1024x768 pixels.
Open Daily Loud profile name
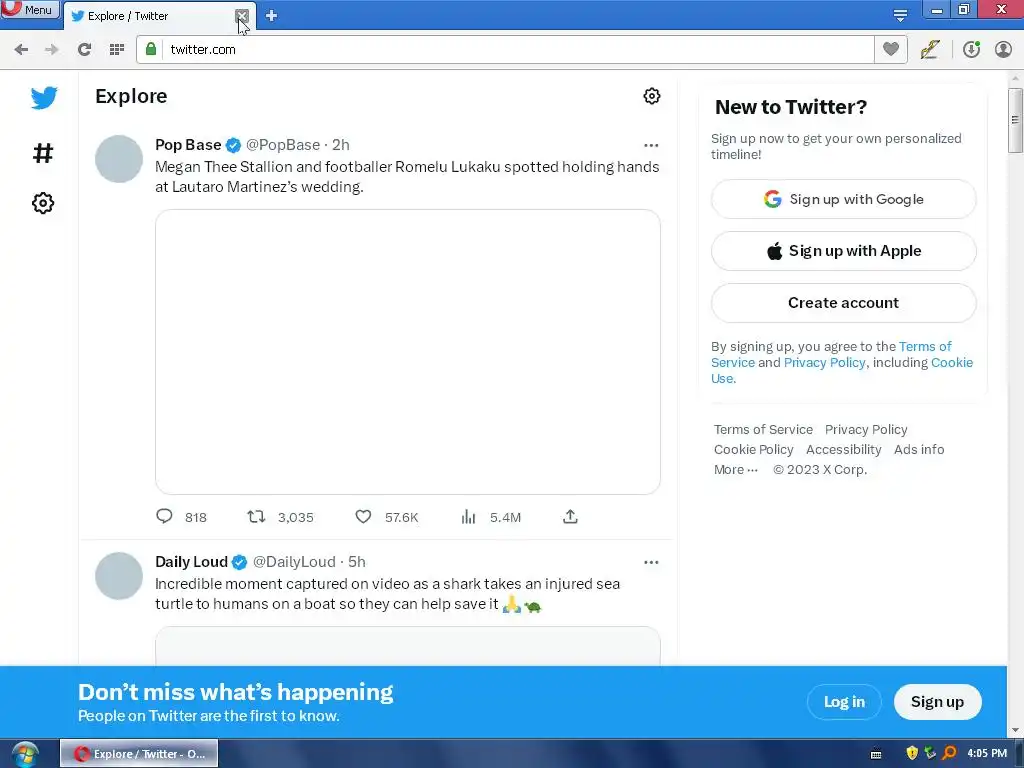pyautogui.click(x=191, y=562)
